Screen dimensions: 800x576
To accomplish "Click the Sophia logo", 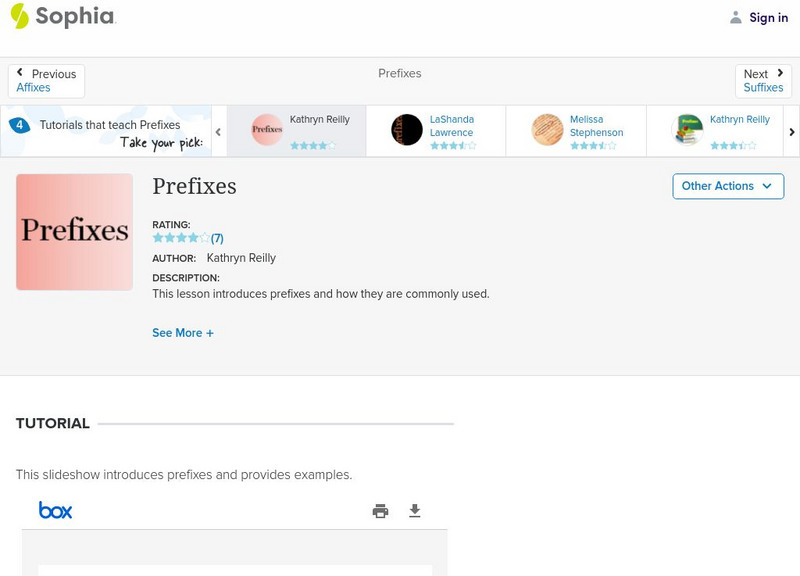I will [x=62, y=17].
